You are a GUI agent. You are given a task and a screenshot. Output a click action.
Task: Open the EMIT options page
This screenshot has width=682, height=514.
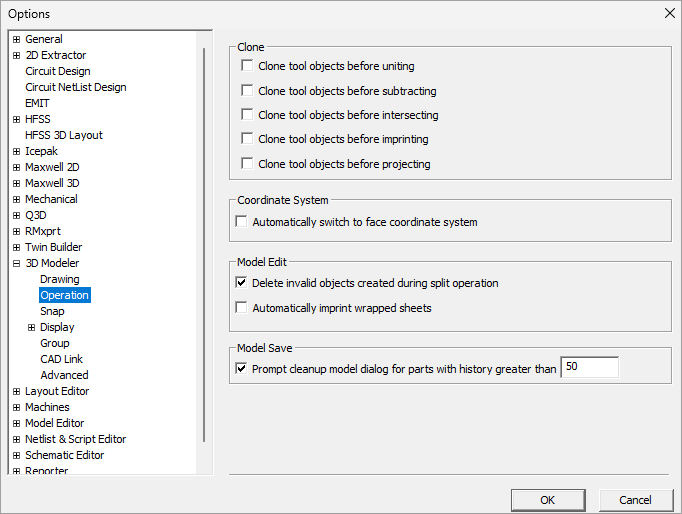[x=37, y=103]
